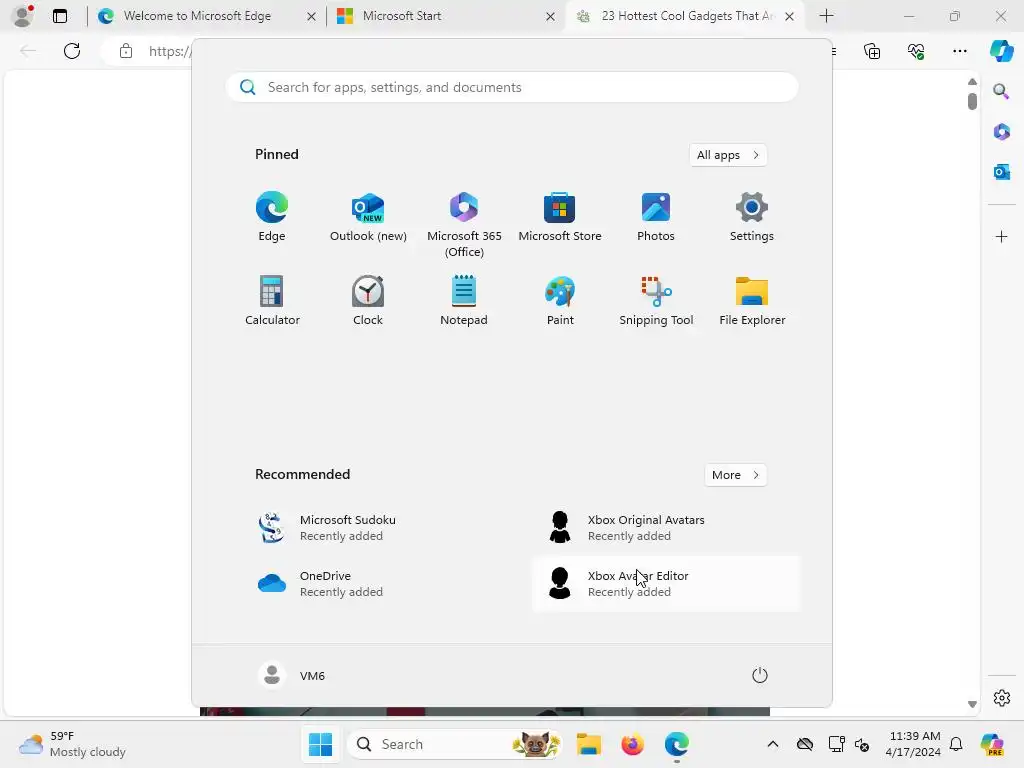This screenshot has width=1024, height=768.
Task: Open Microsoft 365 (Office) app
Action: tap(464, 225)
